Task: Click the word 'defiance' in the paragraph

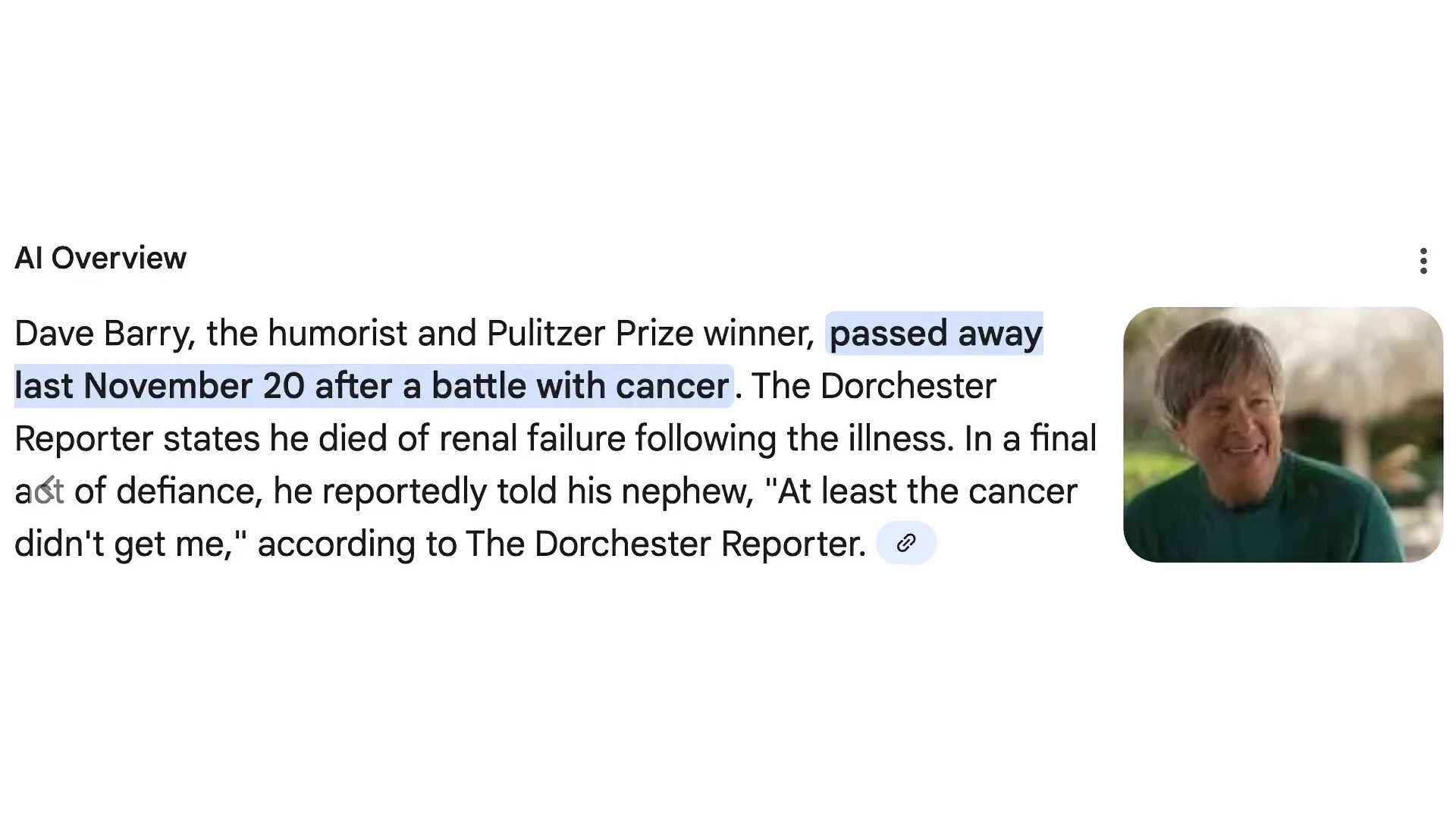Action: pos(188,491)
